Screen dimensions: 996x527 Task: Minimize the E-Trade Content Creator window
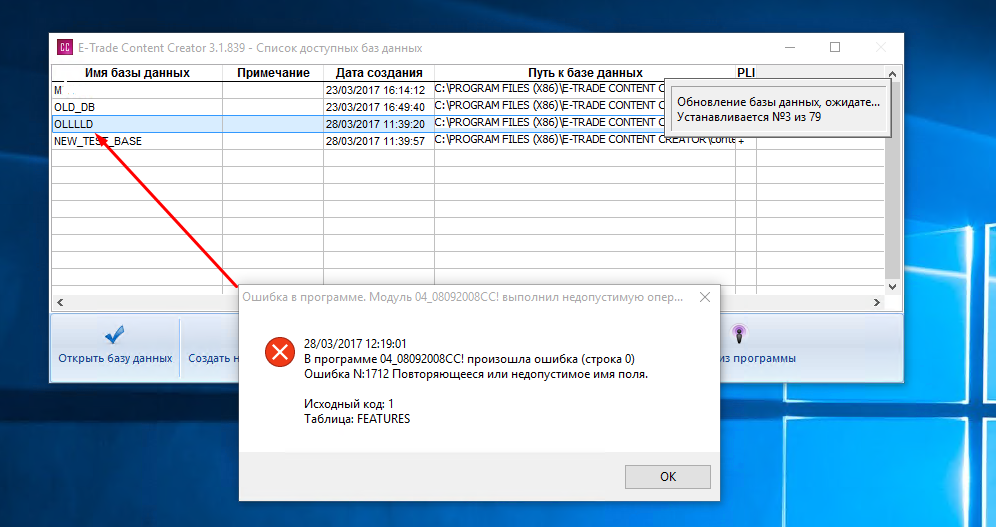pos(790,48)
